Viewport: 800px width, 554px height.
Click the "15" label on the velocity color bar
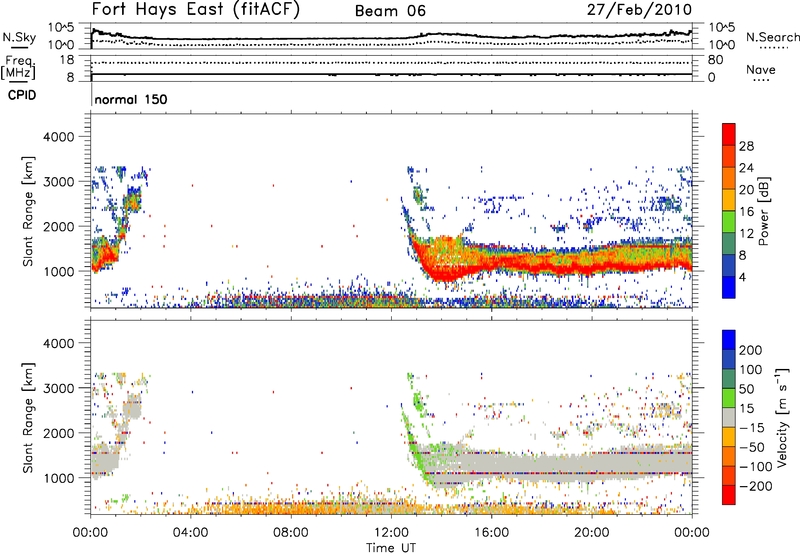[x=746, y=409]
